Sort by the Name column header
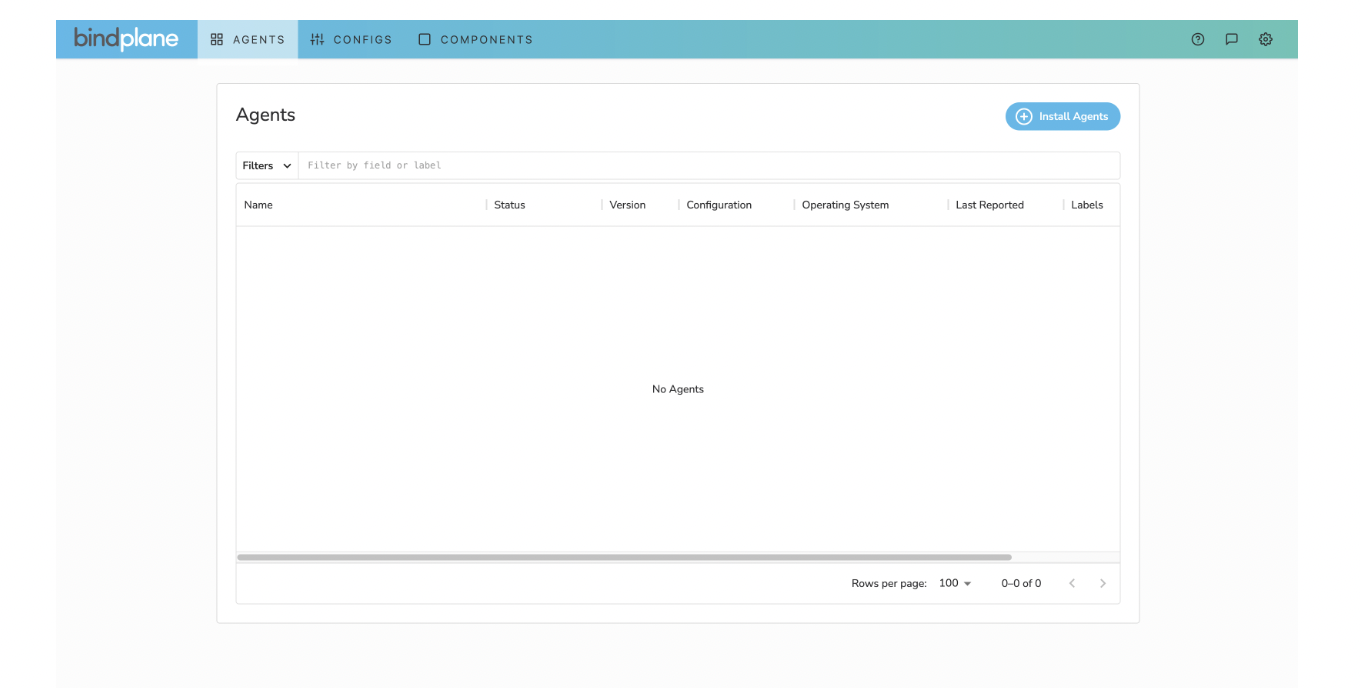This screenshot has width=1360, height=688. click(x=258, y=205)
